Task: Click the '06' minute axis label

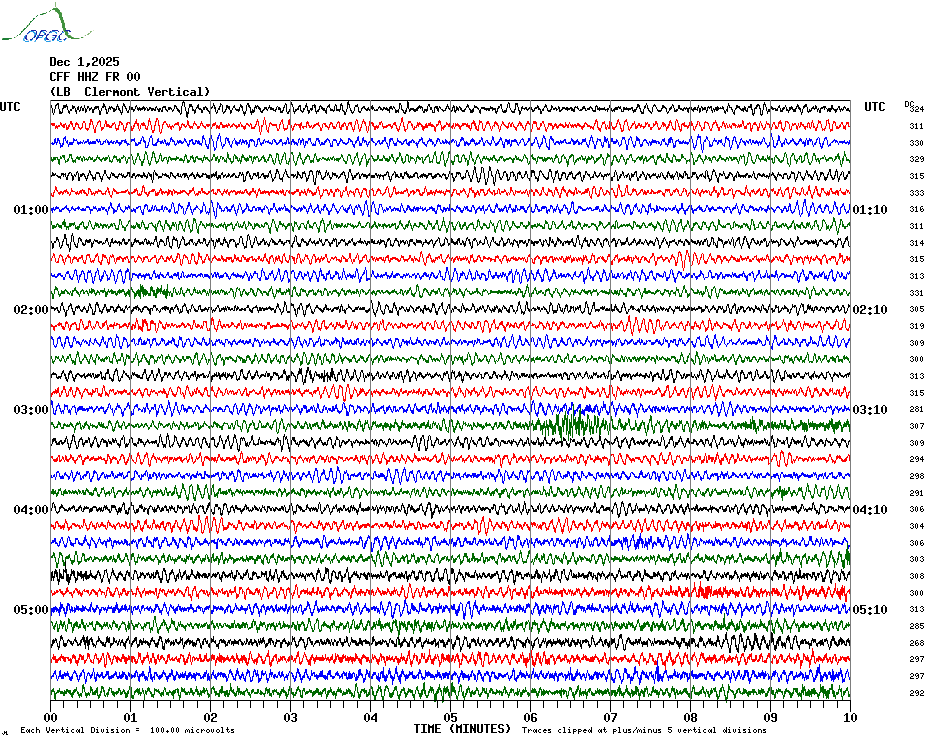Action: coord(530,717)
